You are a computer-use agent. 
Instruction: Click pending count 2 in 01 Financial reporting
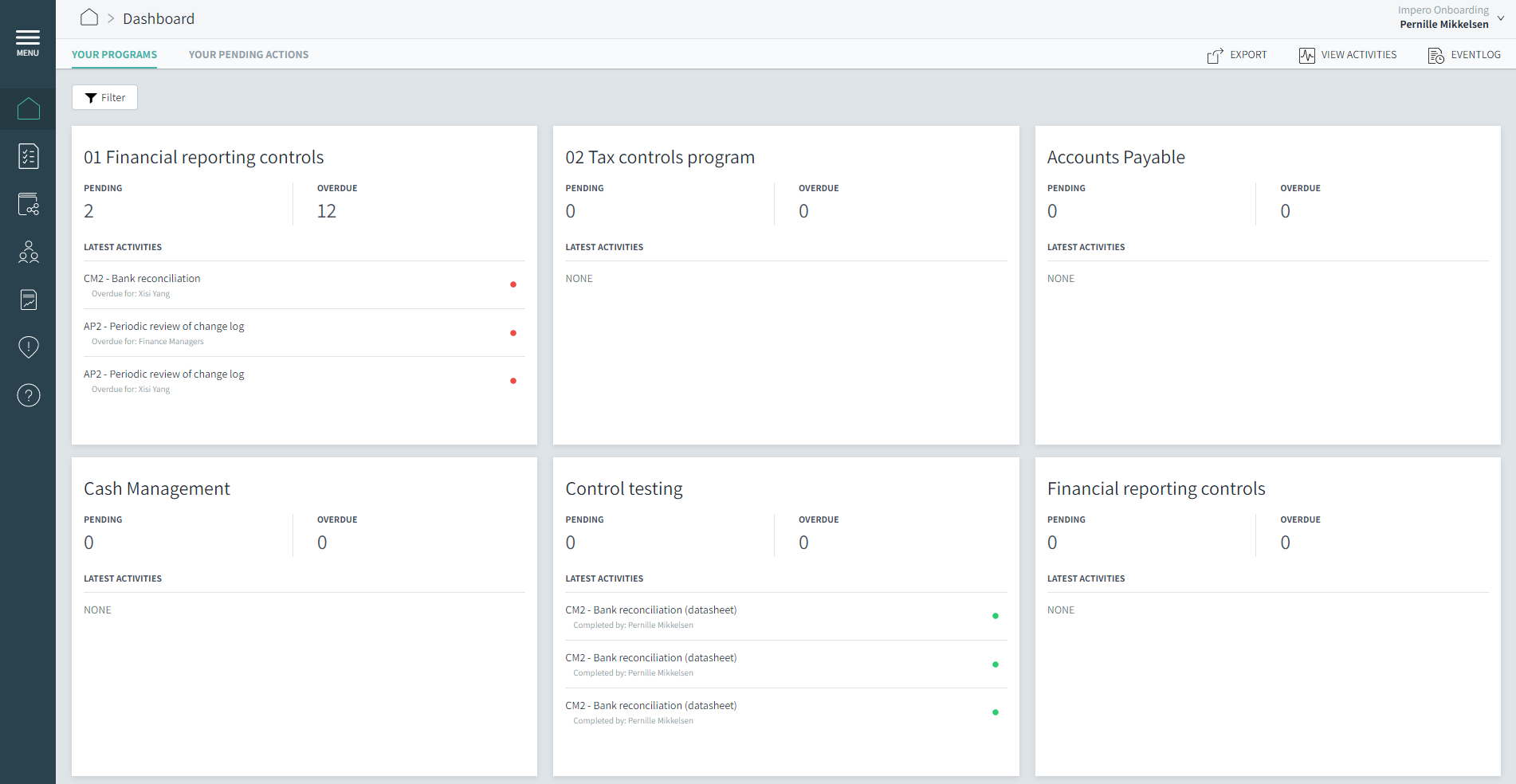click(89, 211)
